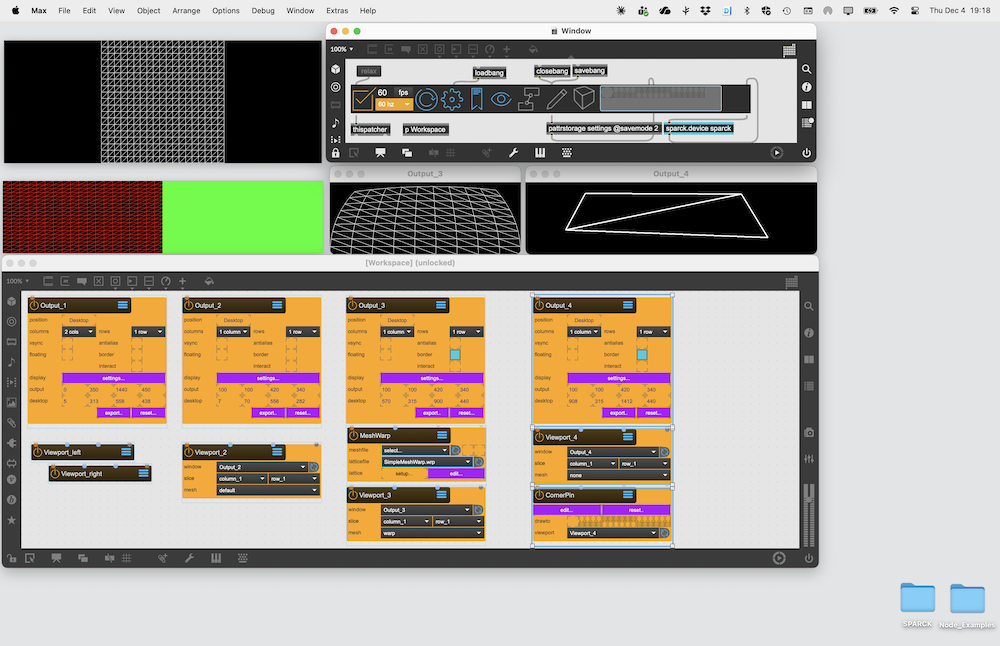Click the pencil icon in SPARCK toolbar
Screen dimensions: 1000x646
(x=557, y=98)
